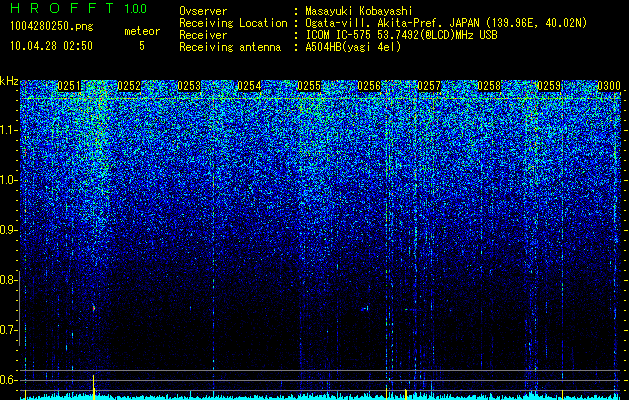Click the date stamp 10.04.28 02:50
The image size is (629, 400).
tap(51, 46)
